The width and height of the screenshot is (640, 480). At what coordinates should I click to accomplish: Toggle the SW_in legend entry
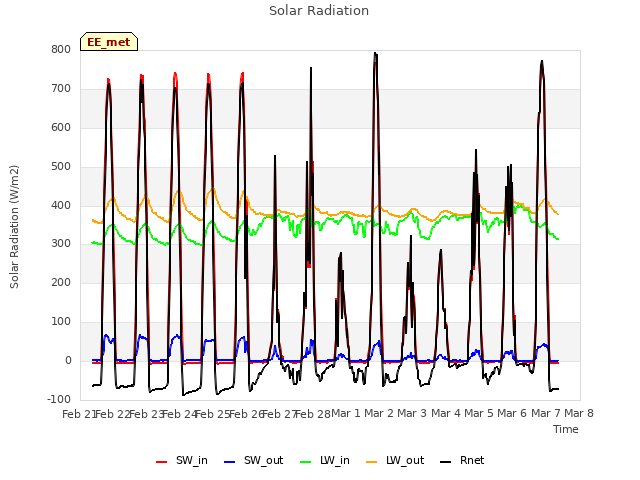(x=182, y=460)
